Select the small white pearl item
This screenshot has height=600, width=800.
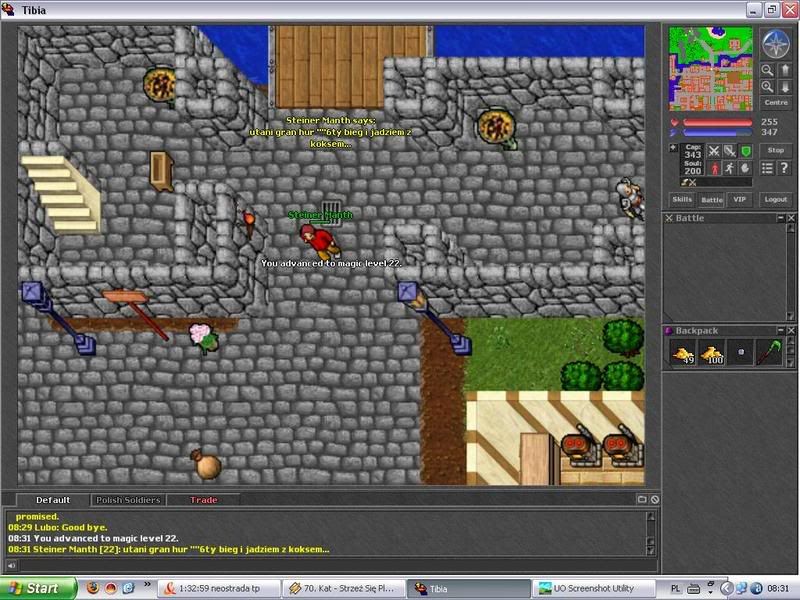coord(741,353)
